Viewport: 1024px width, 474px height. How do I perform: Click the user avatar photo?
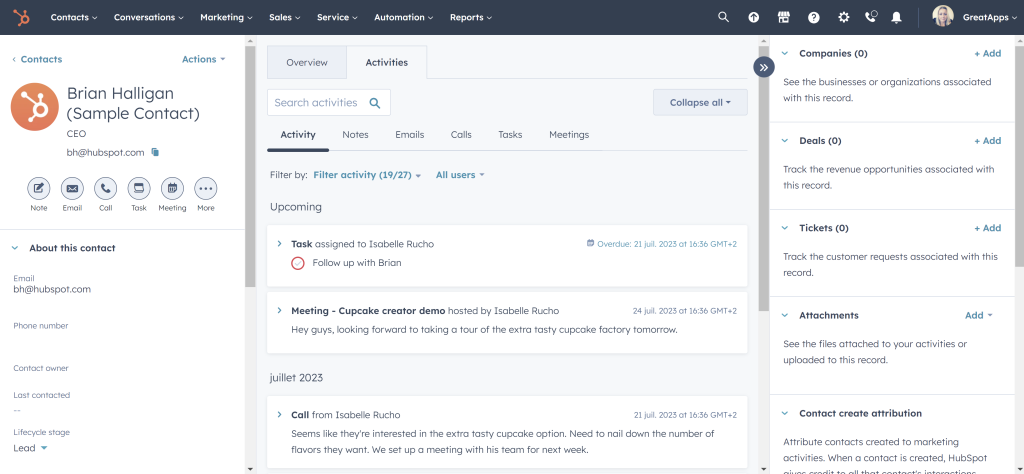point(943,16)
